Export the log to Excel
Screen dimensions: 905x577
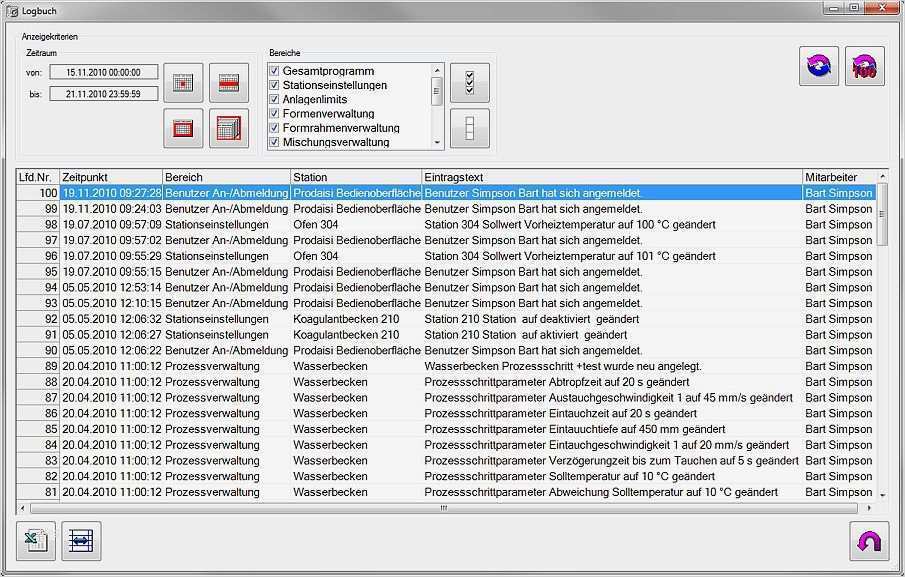pyautogui.click(x=34, y=541)
